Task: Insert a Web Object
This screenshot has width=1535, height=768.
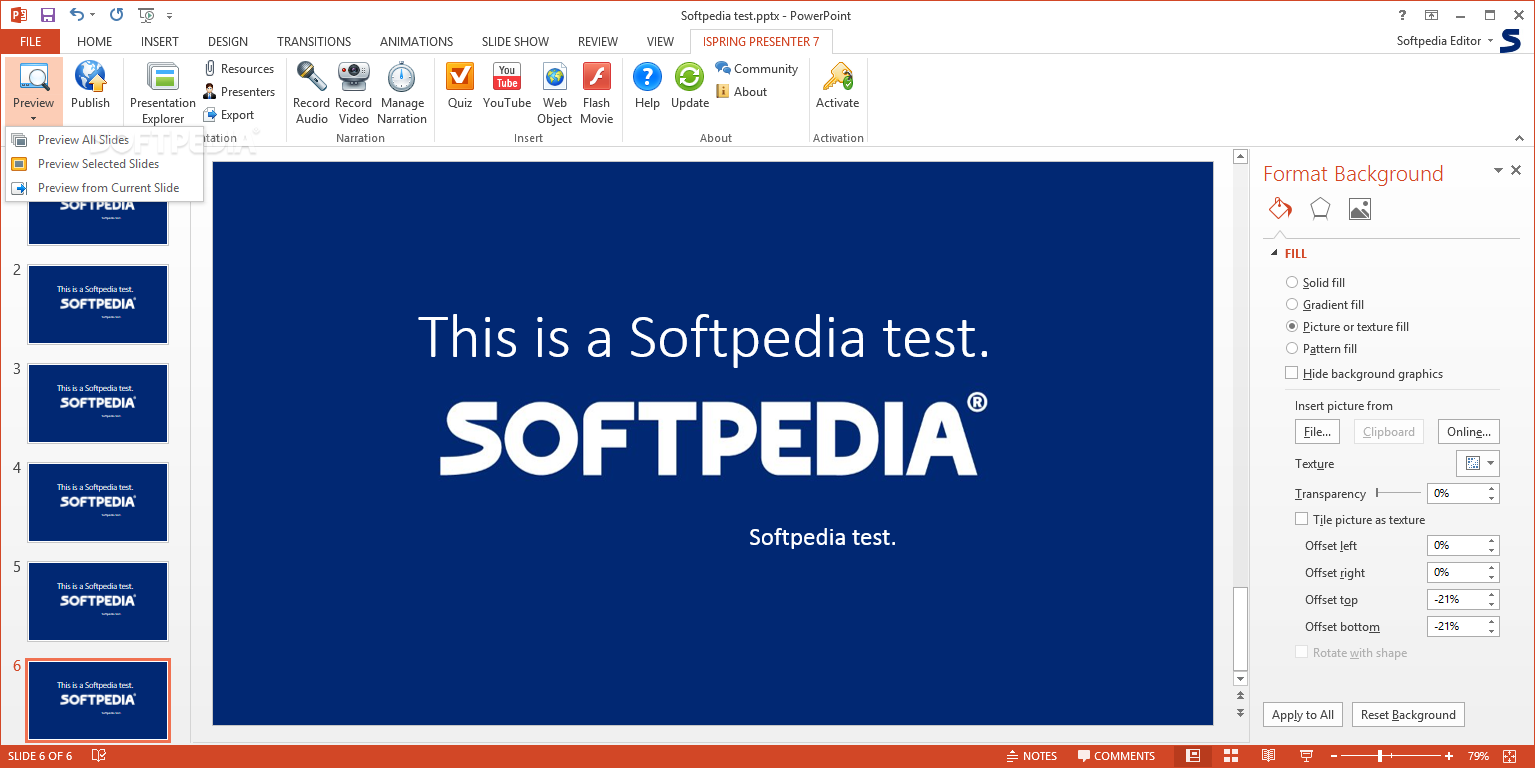Action: click(x=555, y=93)
